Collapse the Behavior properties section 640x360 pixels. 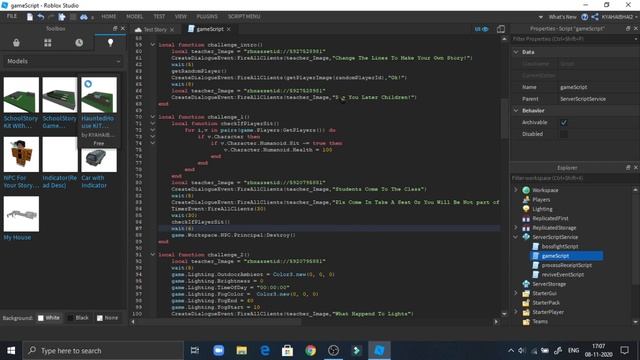[x=516, y=111]
